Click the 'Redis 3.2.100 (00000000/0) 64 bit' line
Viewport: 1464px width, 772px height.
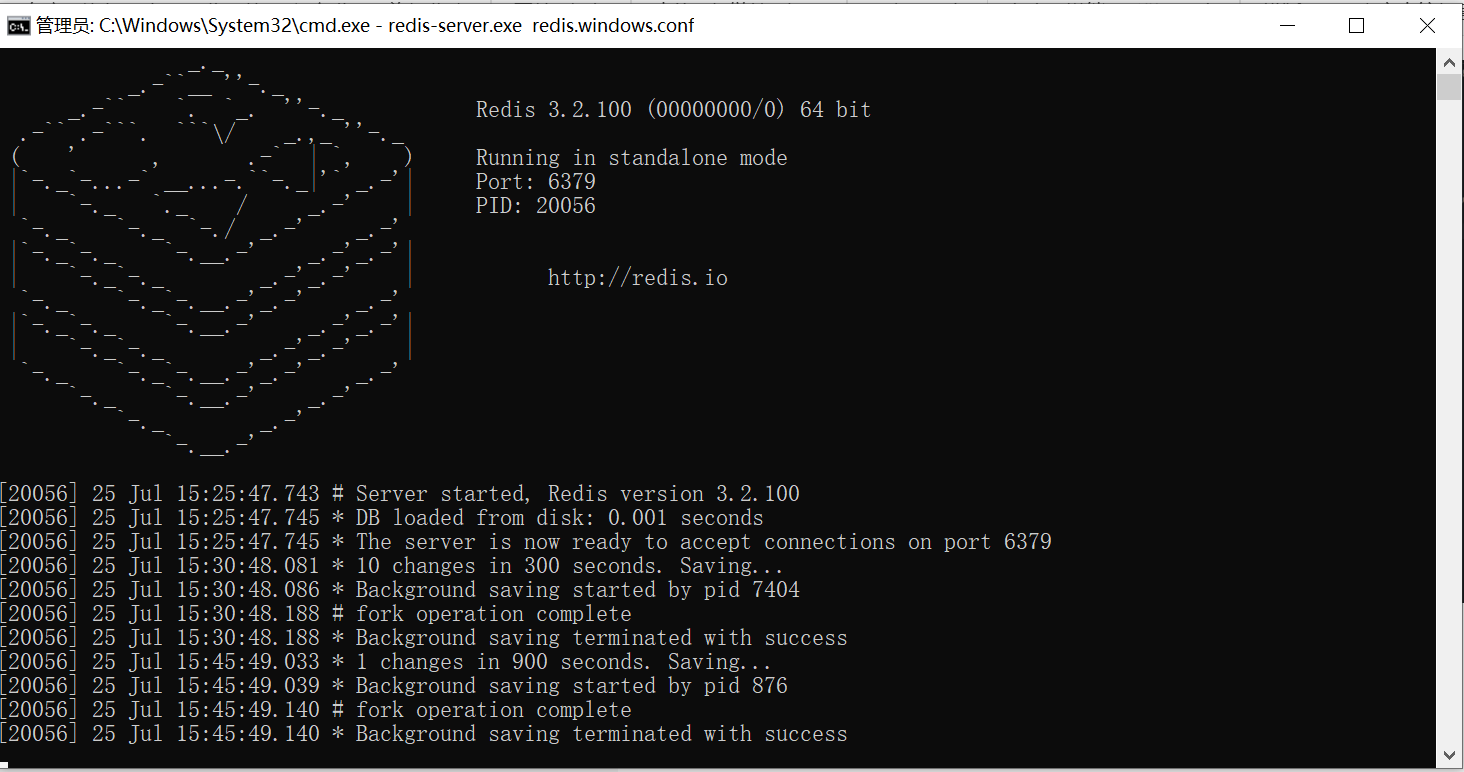[x=673, y=110]
